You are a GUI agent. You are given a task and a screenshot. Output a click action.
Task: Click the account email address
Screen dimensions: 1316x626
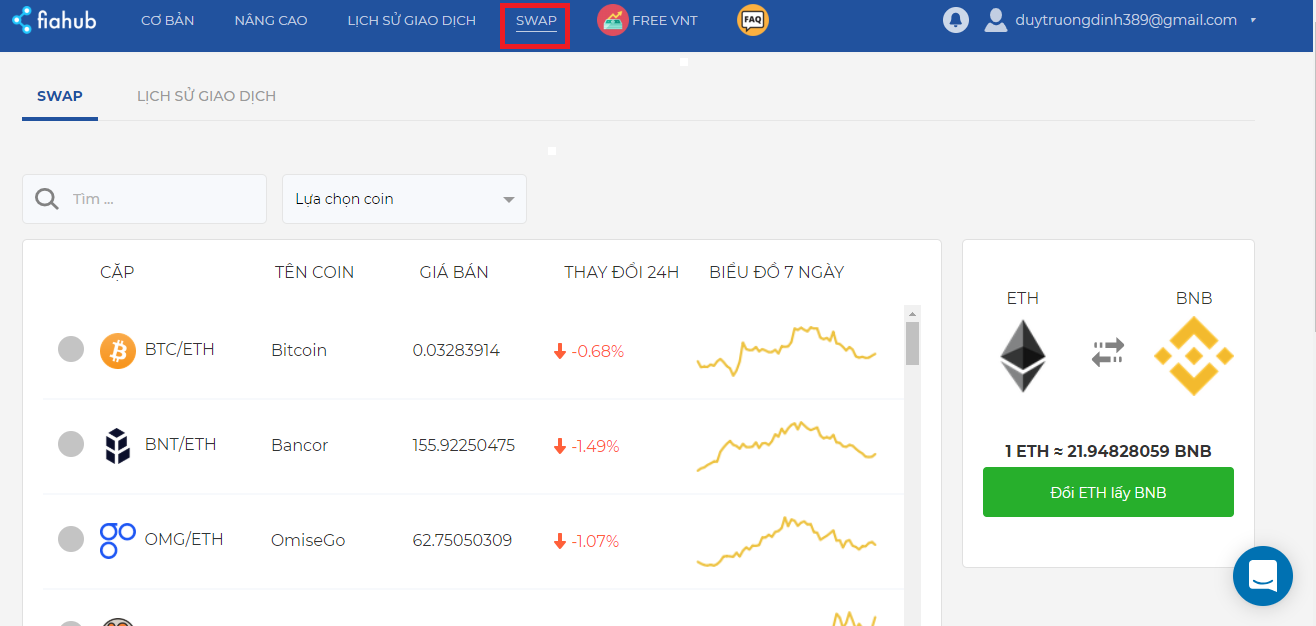pyautogui.click(x=1126, y=20)
